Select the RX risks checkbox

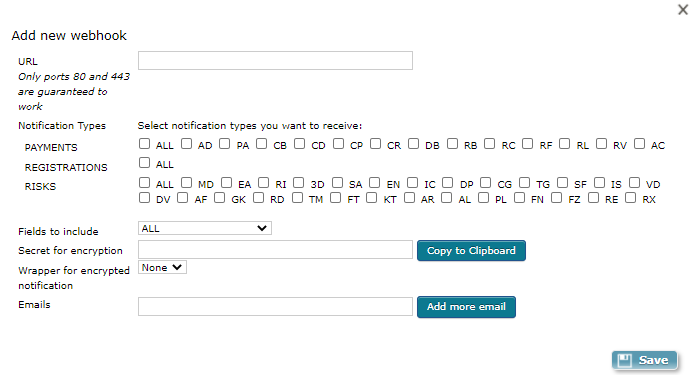631,198
